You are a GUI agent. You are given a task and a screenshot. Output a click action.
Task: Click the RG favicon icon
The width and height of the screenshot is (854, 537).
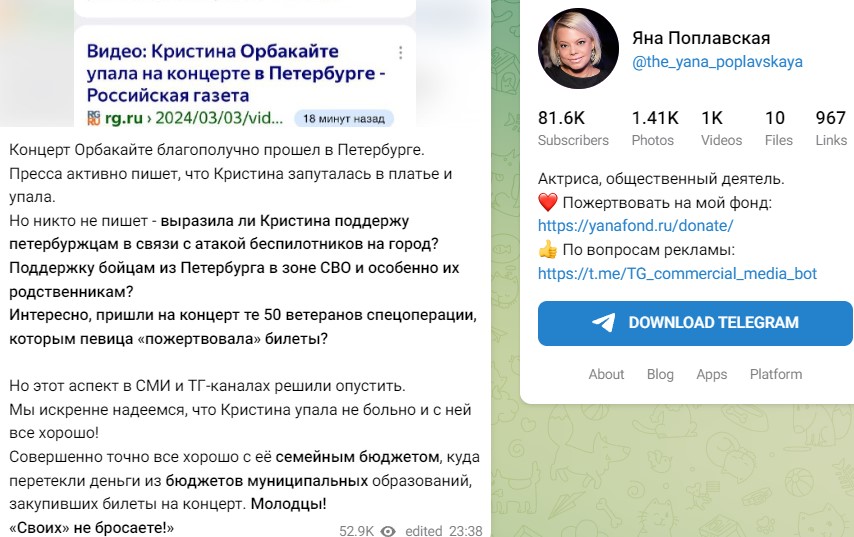click(x=94, y=118)
